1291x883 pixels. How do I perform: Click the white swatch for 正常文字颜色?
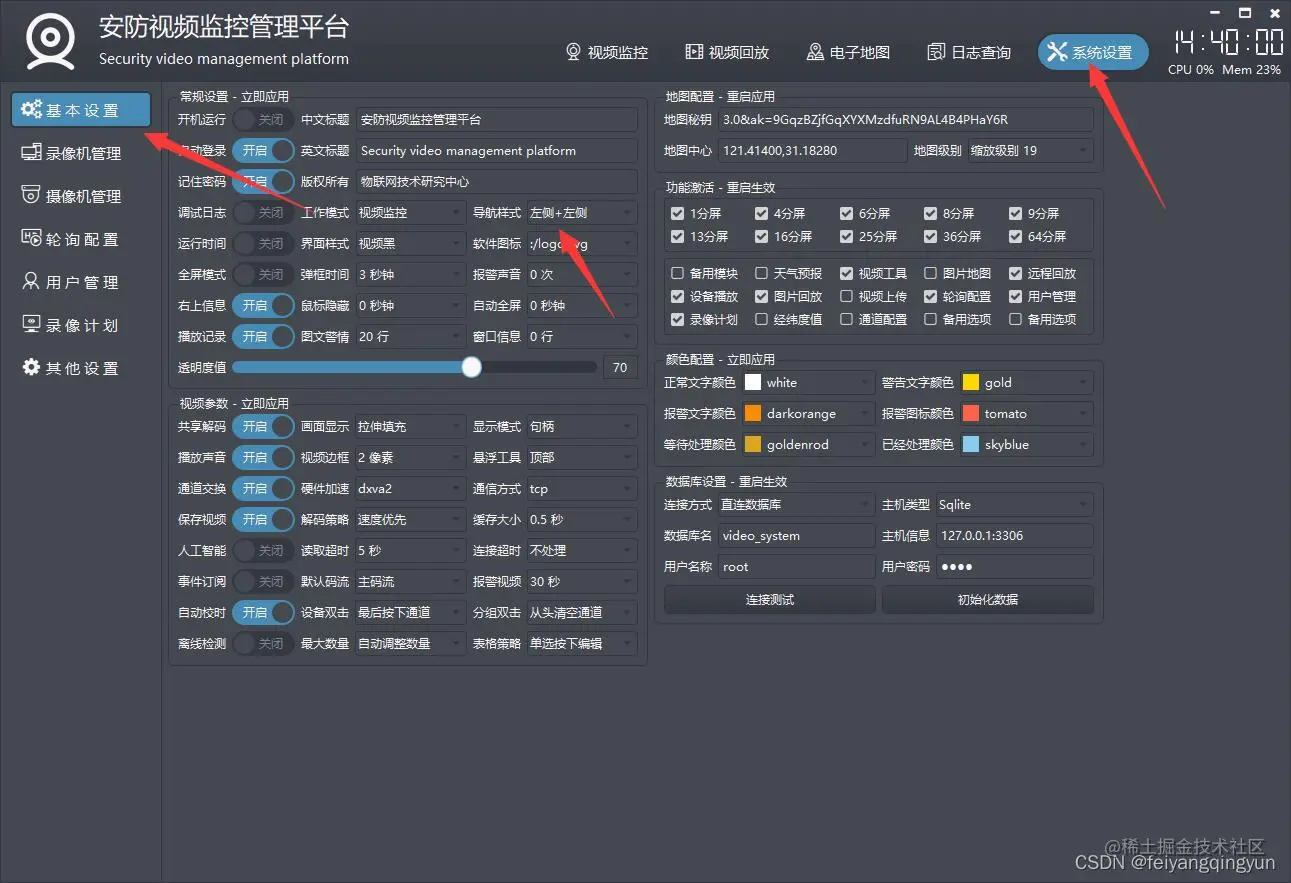[752, 382]
